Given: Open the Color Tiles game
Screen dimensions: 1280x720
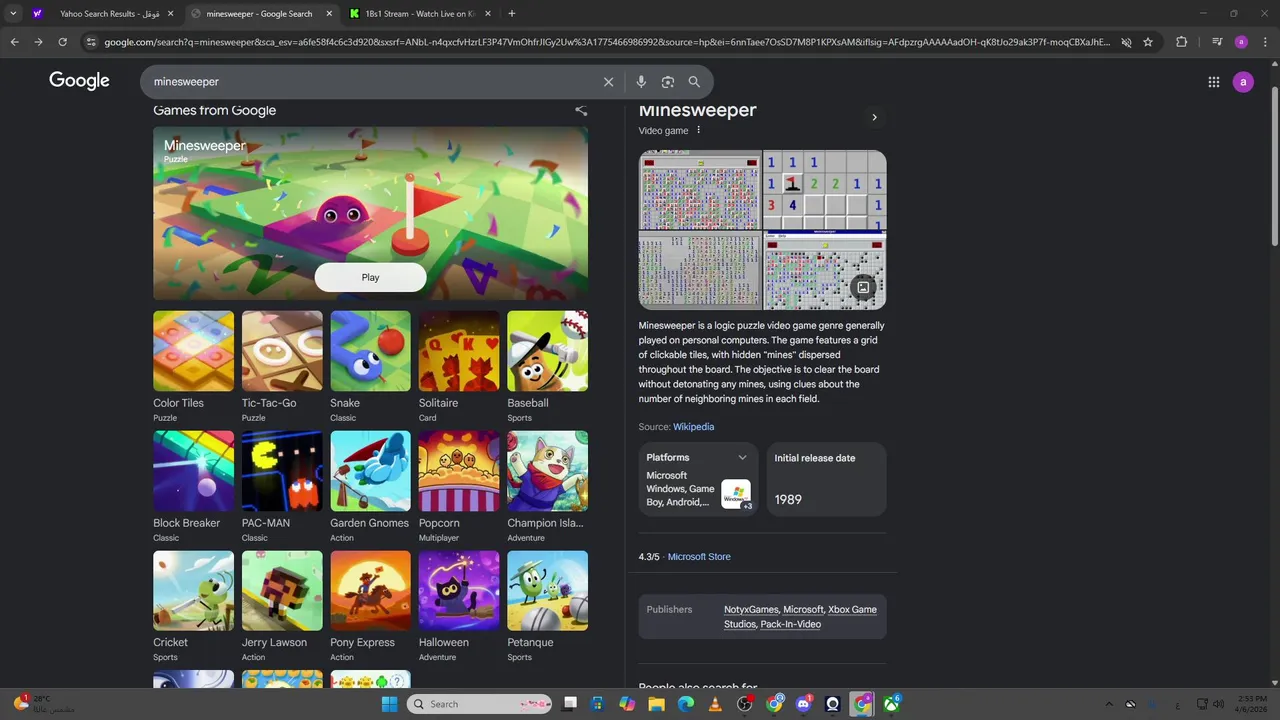Looking at the screenshot, I should 193,351.
